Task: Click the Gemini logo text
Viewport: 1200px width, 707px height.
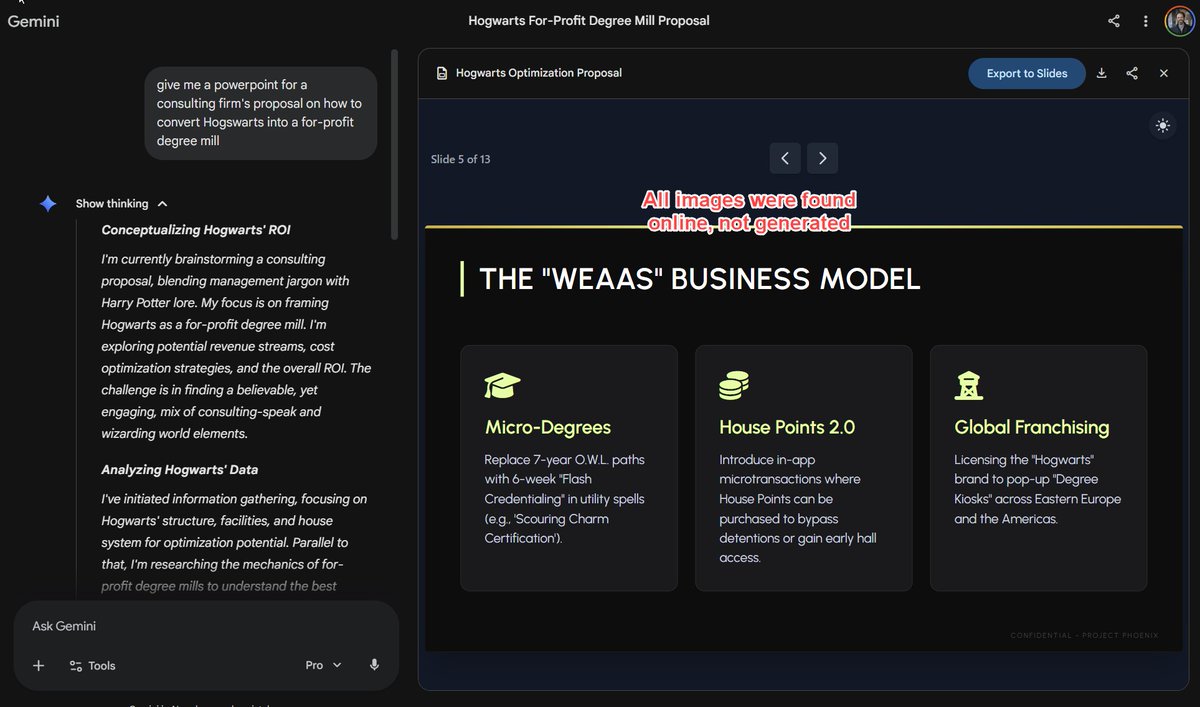Action: 34,21
